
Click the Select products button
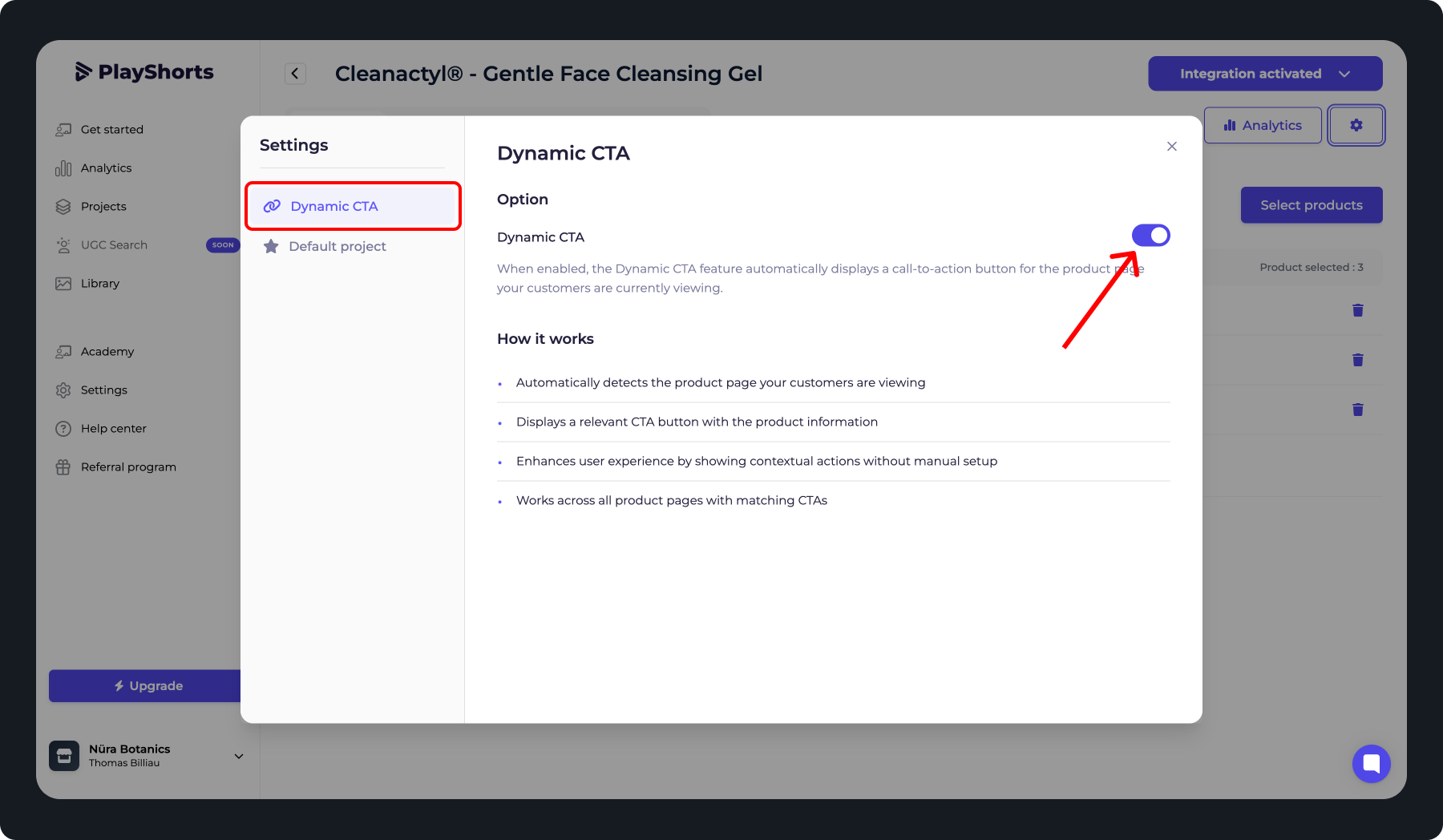point(1311,205)
